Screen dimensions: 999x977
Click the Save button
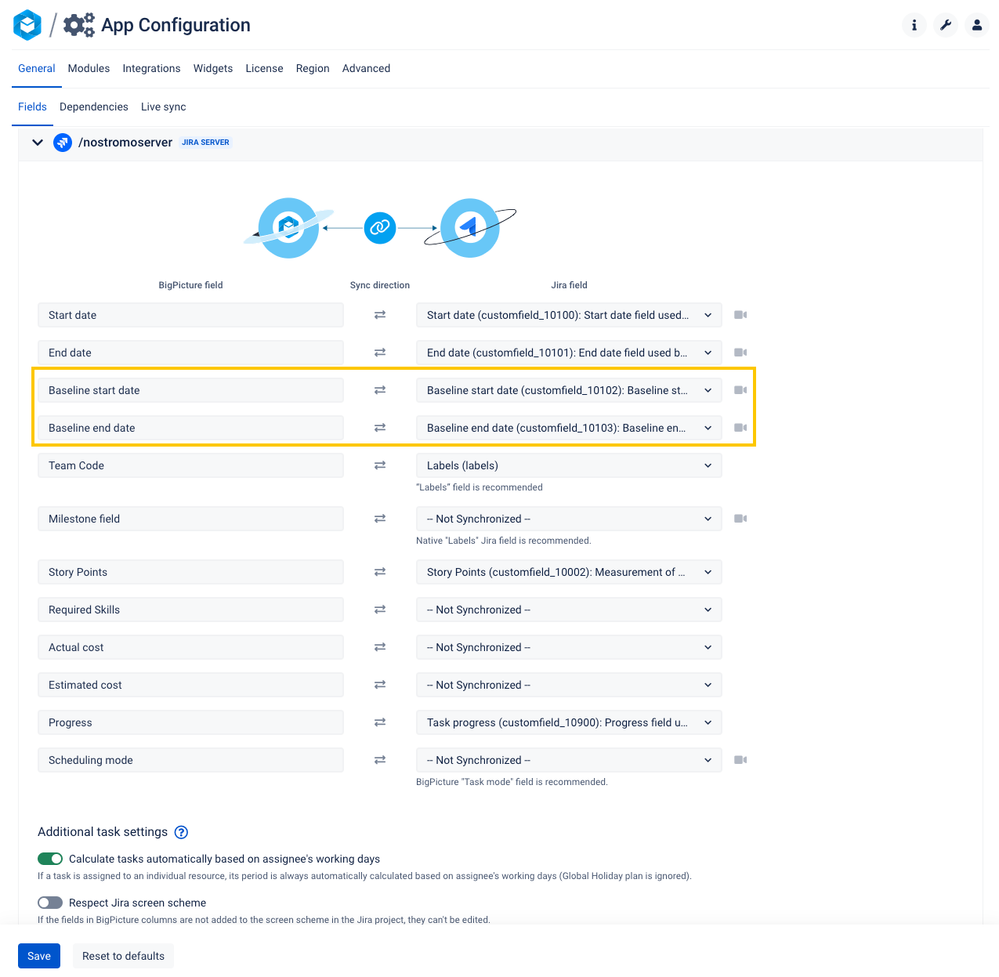(39, 956)
